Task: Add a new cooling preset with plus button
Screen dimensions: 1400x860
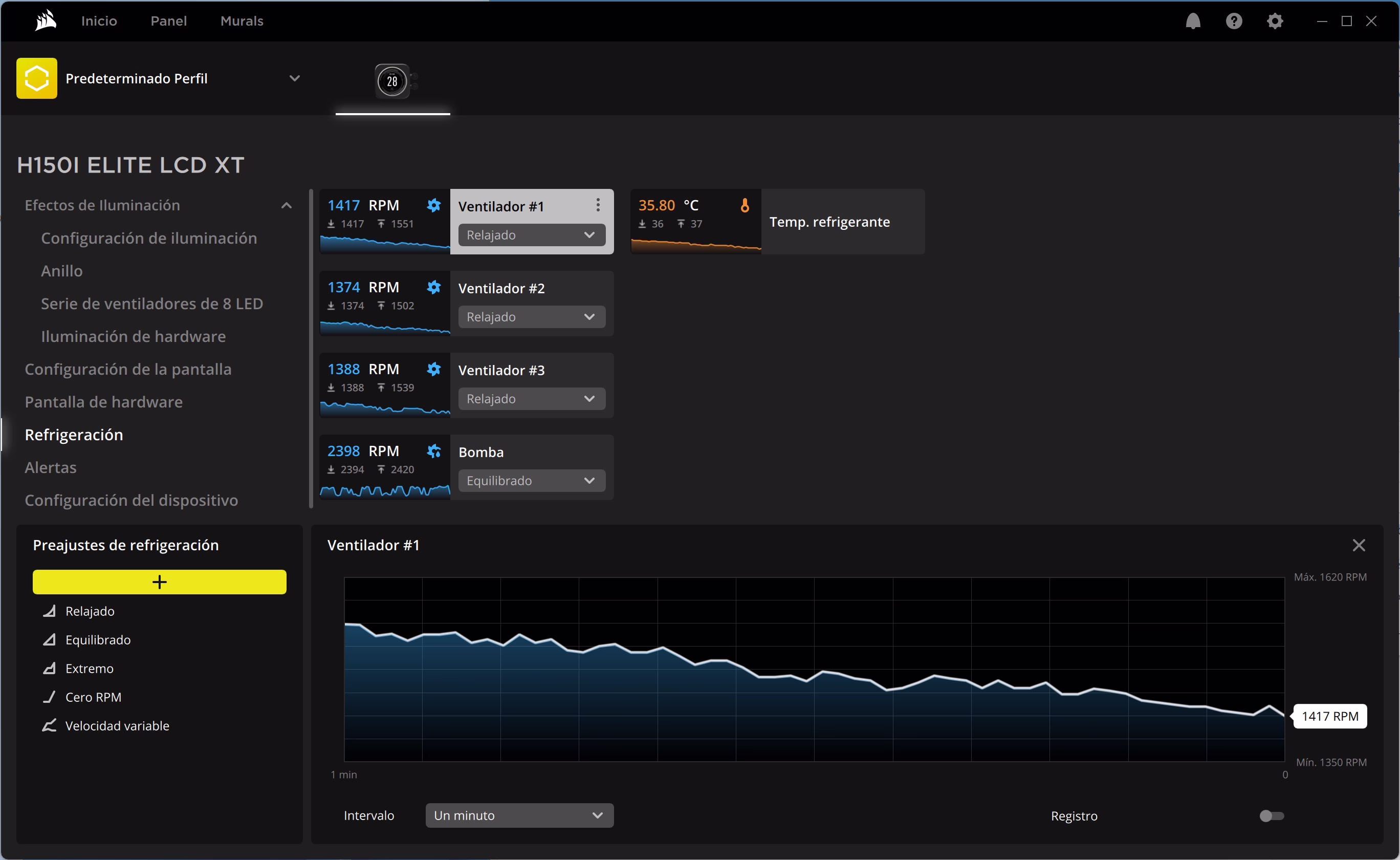Action: [159, 582]
